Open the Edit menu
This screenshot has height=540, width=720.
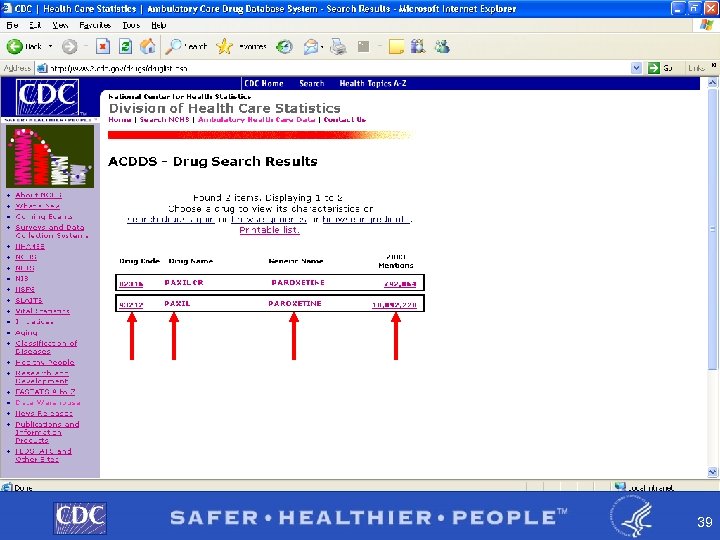tap(35, 25)
